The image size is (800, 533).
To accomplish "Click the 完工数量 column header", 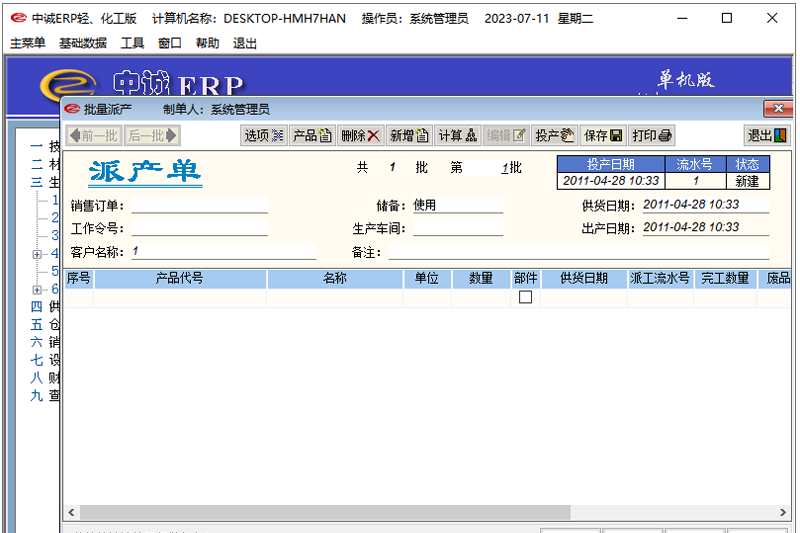I will (x=725, y=278).
